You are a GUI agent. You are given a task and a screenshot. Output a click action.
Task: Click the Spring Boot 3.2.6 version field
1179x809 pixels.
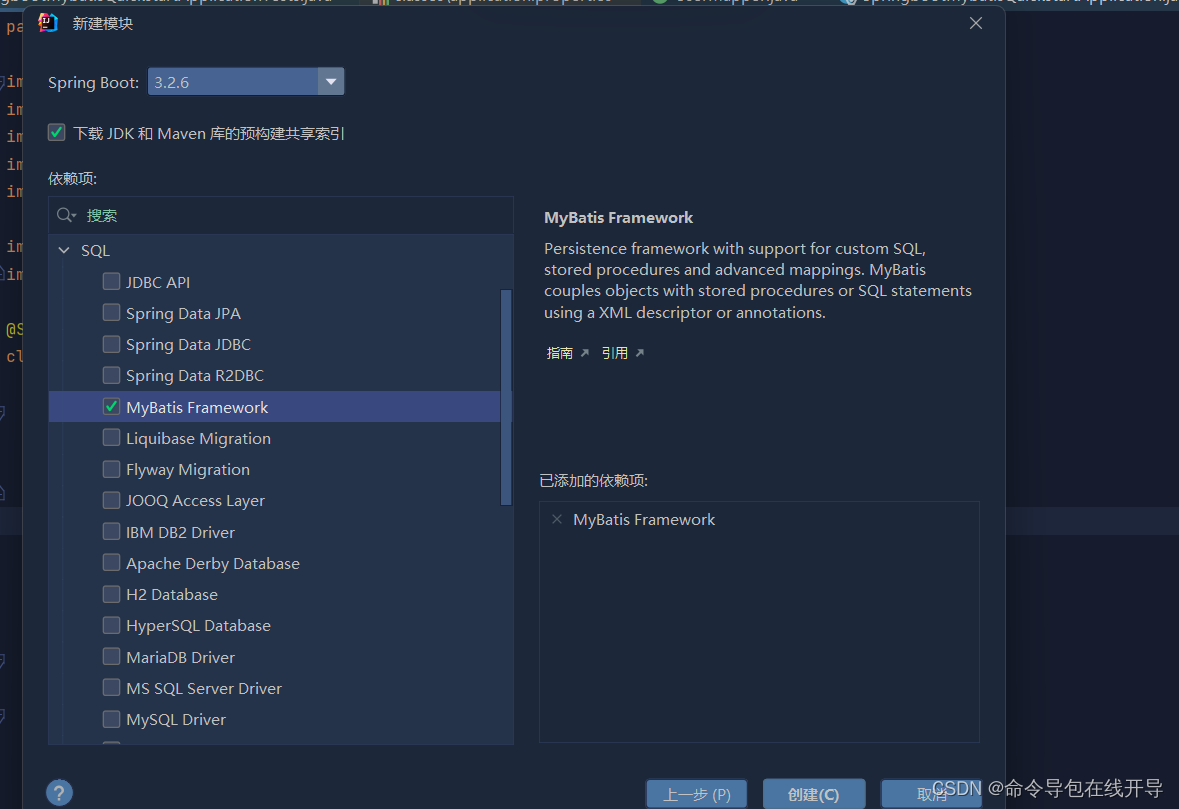coord(233,81)
